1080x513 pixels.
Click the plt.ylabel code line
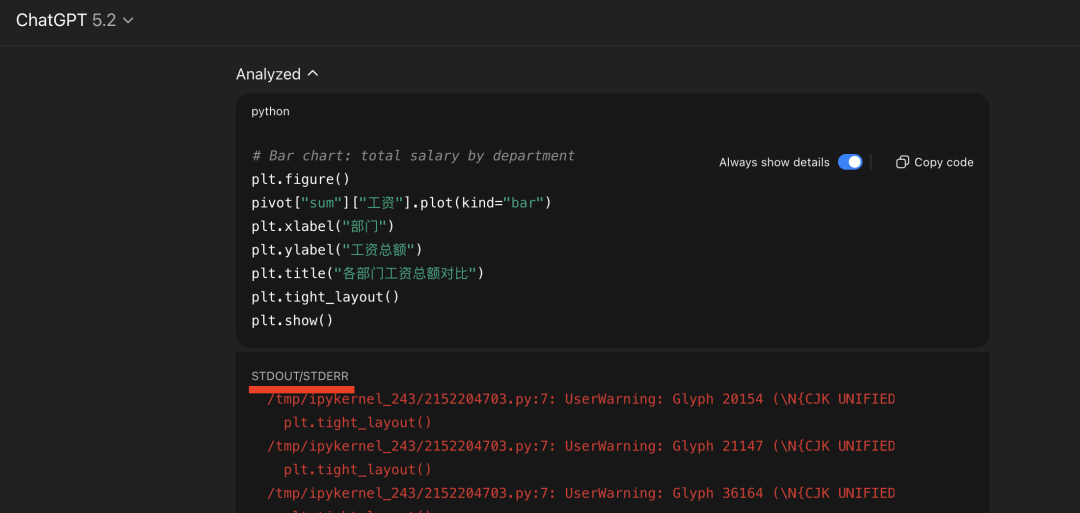click(337, 249)
